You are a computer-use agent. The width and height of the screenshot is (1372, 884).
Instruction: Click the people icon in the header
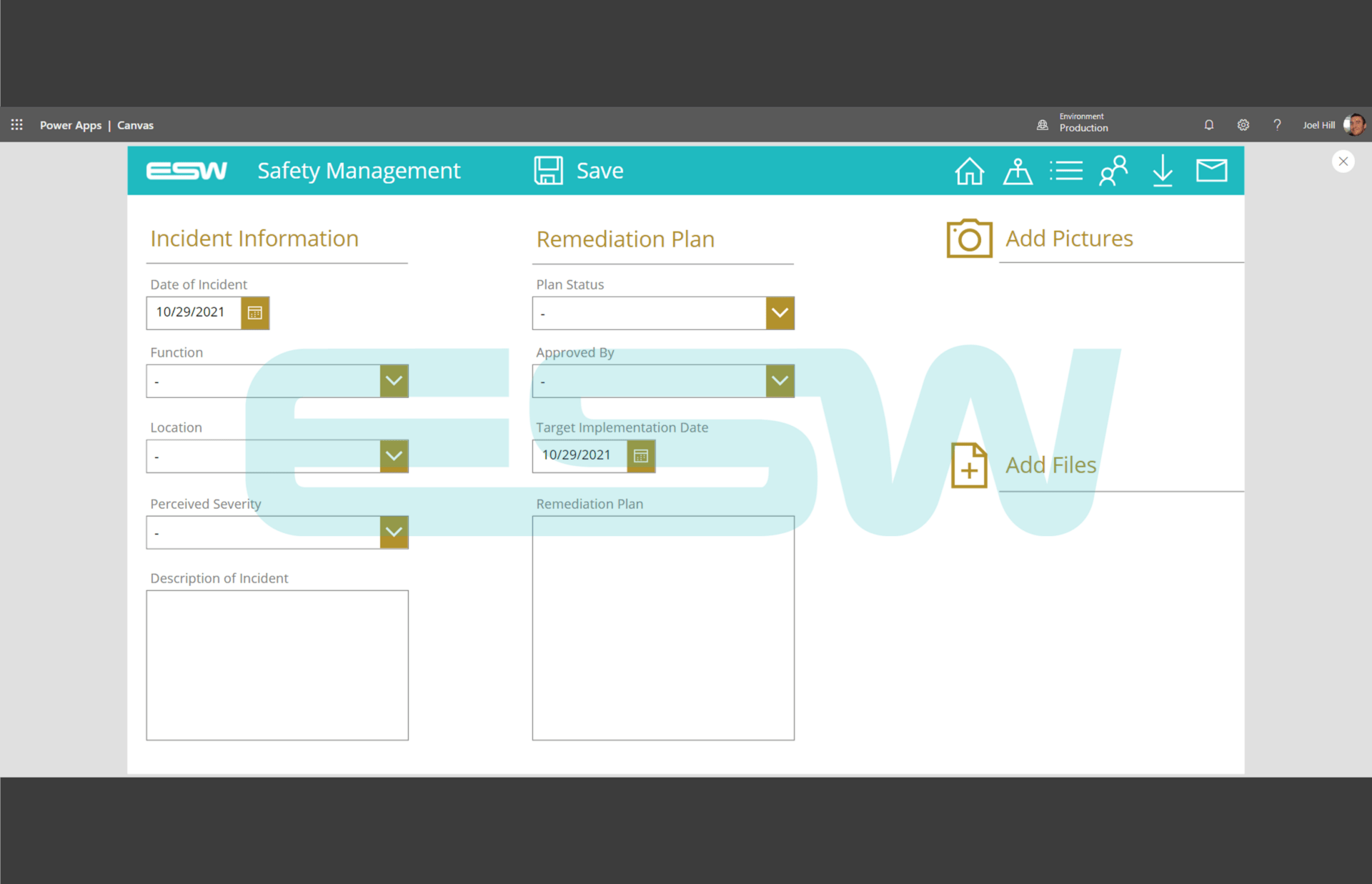pyautogui.click(x=1114, y=170)
